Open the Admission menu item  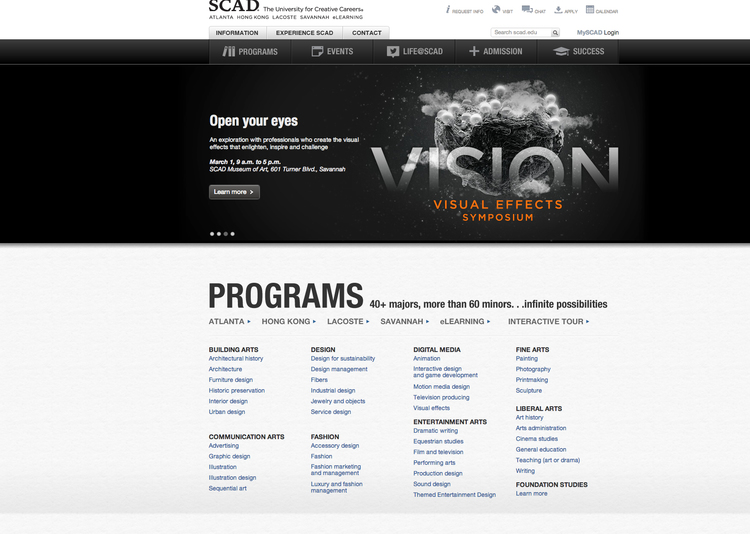tap(496, 52)
